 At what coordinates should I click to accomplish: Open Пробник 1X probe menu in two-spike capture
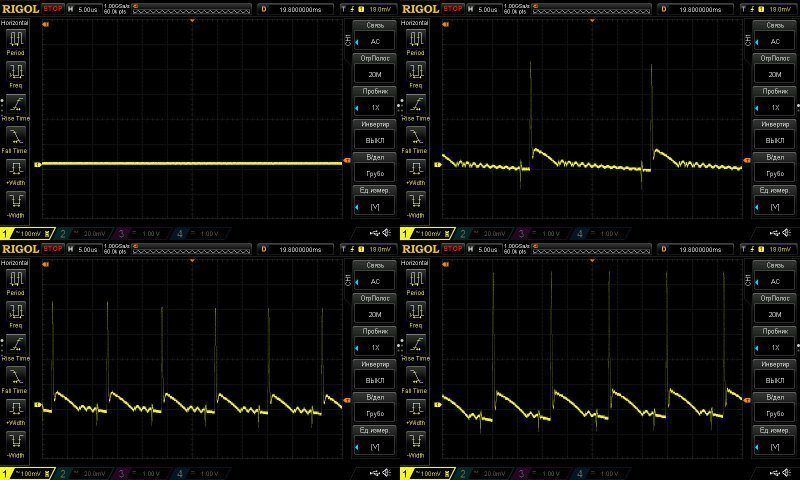click(x=775, y=102)
